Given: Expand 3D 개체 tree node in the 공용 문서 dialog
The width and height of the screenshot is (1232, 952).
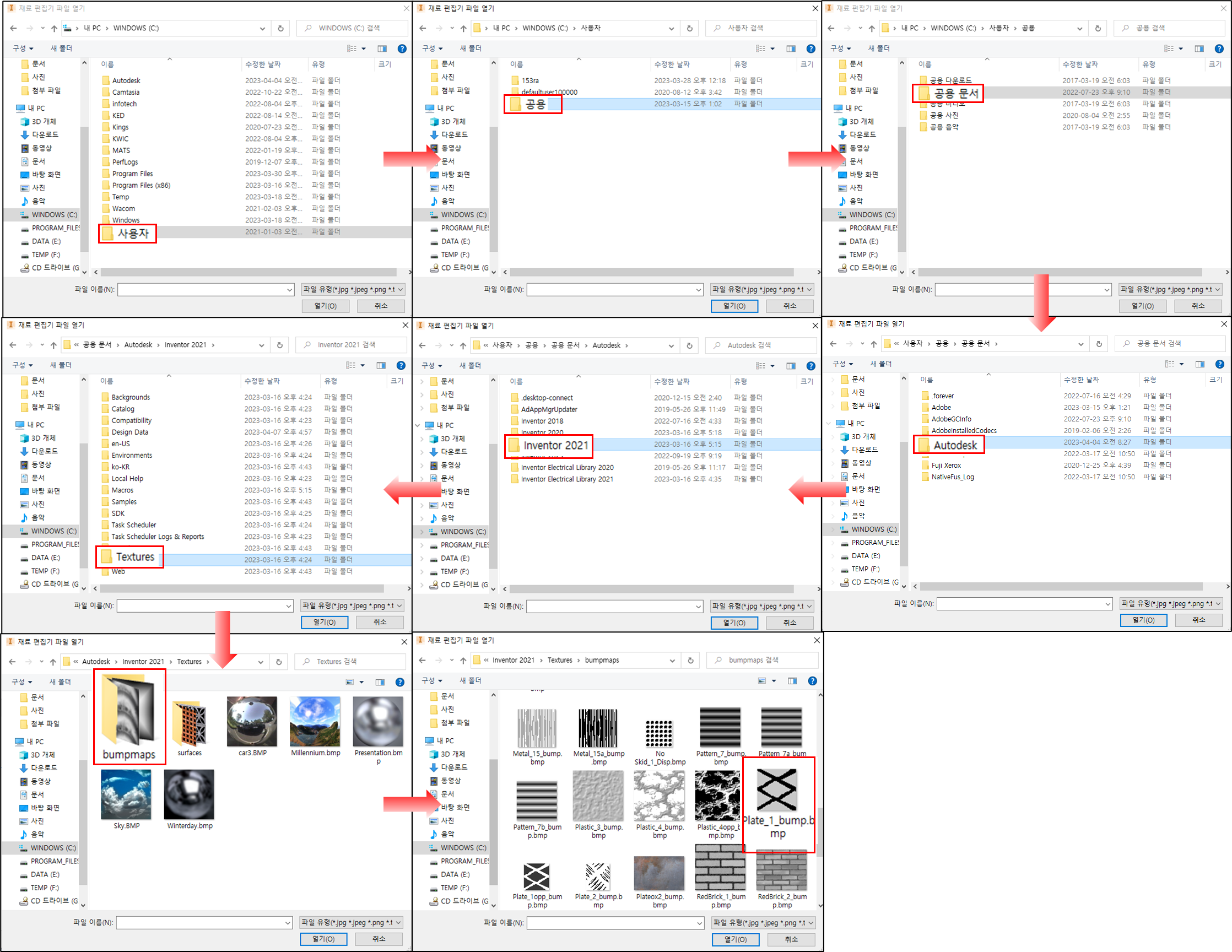Looking at the screenshot, I should (833, 436).
